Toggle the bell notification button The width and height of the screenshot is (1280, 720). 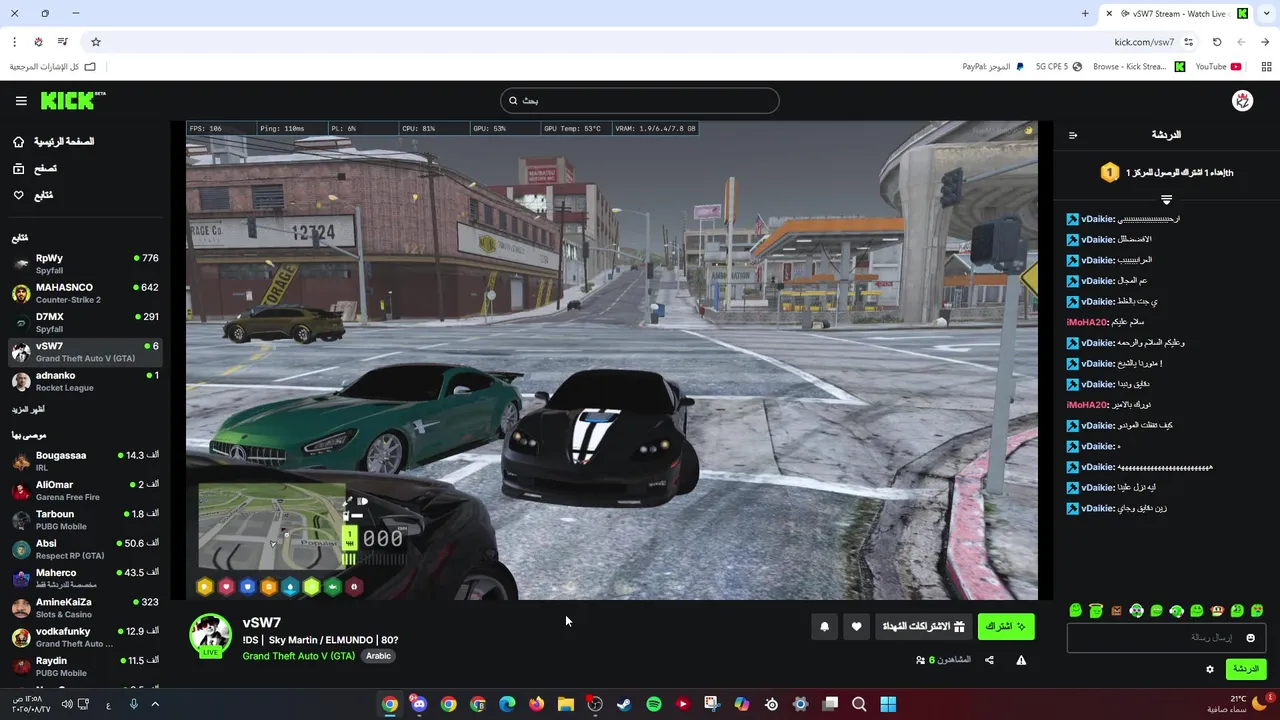pyautogui.click(x=825, y=627)
